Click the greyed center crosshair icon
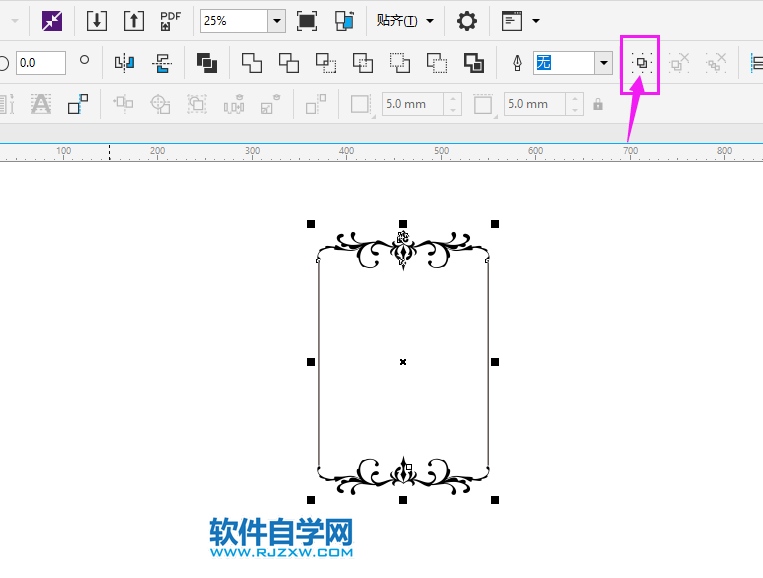This screenshot has width=763, height=578. pos(160,104)
